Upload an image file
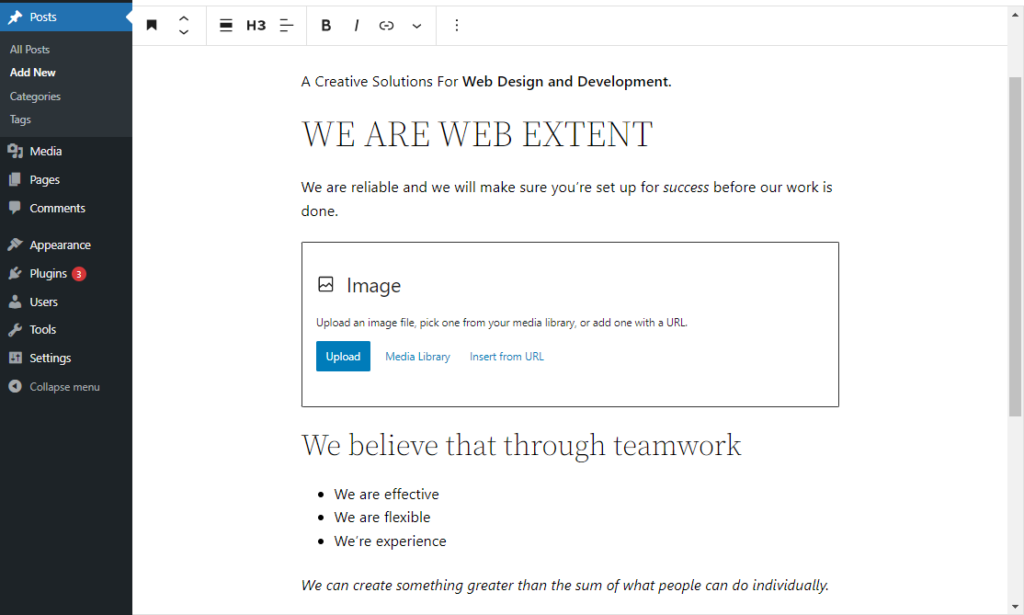 (343, 356)
